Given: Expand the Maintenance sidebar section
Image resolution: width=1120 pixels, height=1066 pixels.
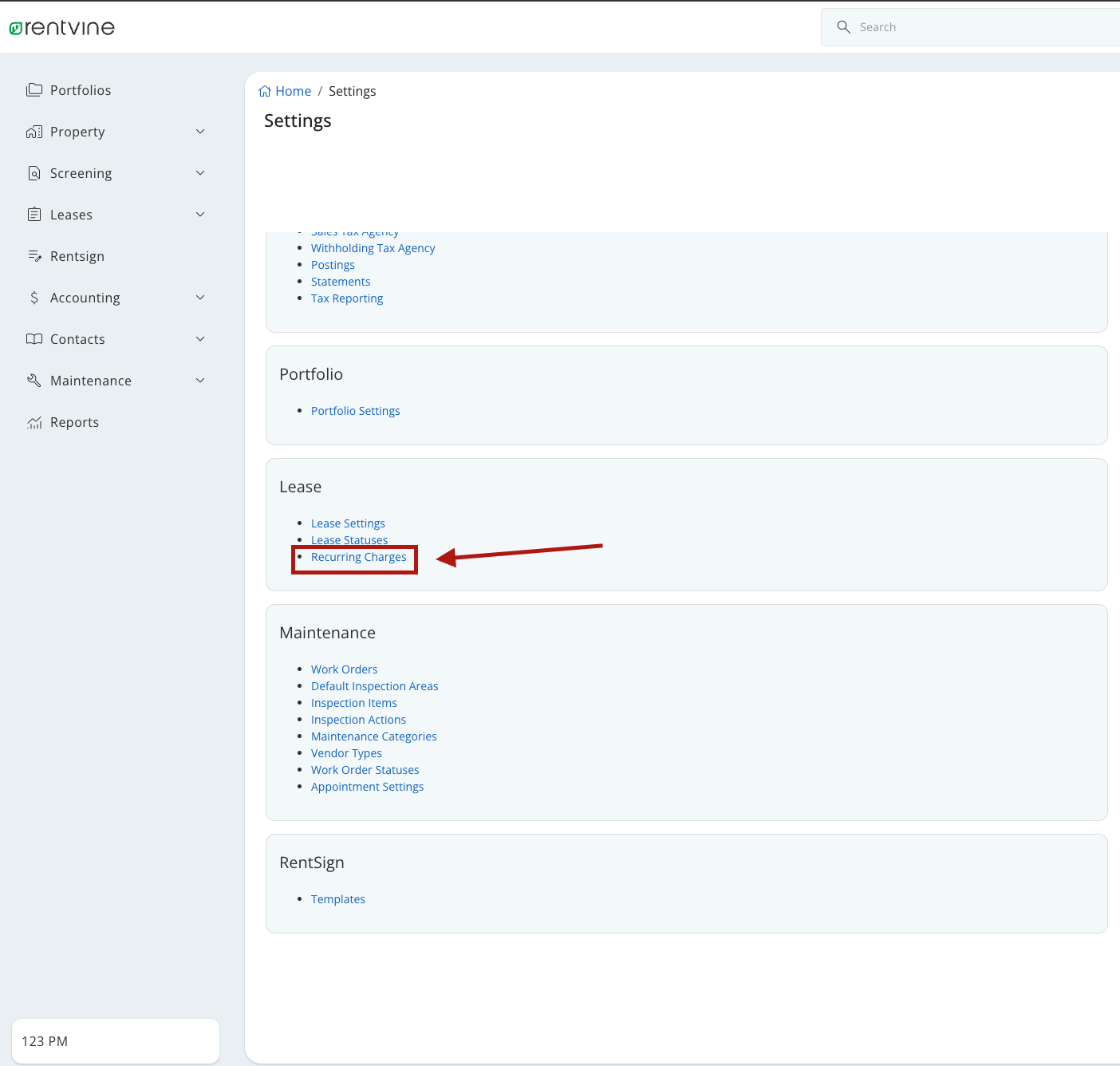Looking at the screenshot, I should [200, 380].
